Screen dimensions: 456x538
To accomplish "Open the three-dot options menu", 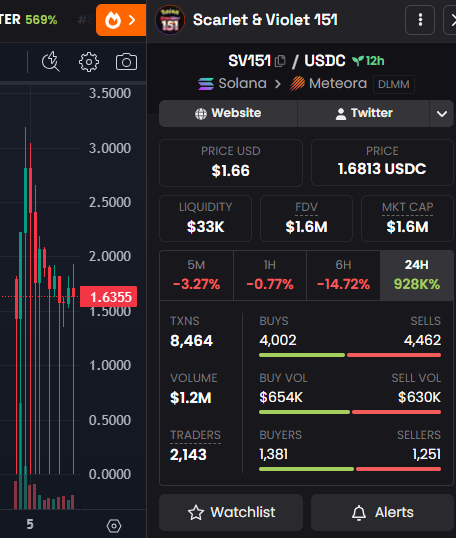I will point(420,20).
